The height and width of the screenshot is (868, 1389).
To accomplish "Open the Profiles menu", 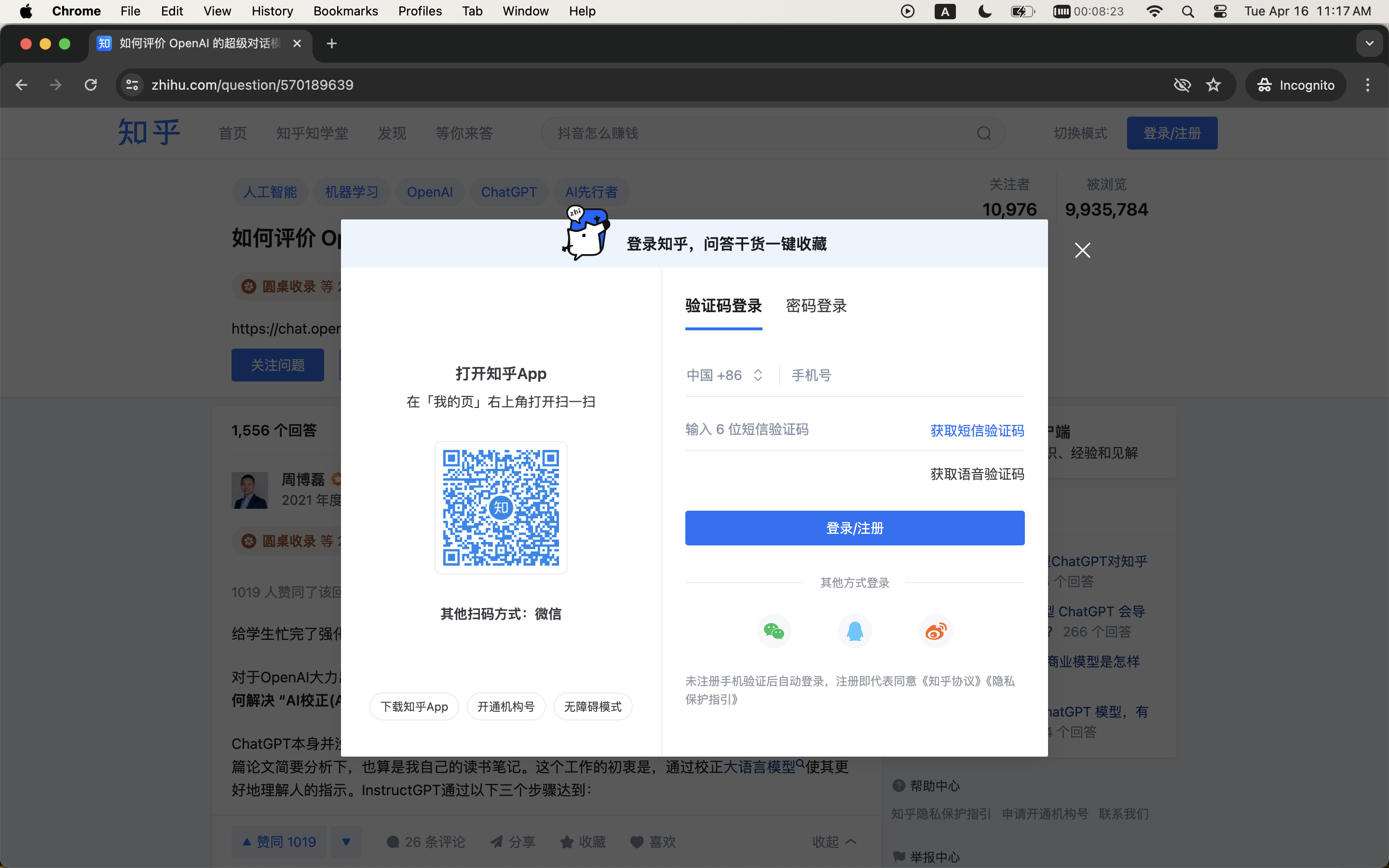I will click(x=420, y=11).
